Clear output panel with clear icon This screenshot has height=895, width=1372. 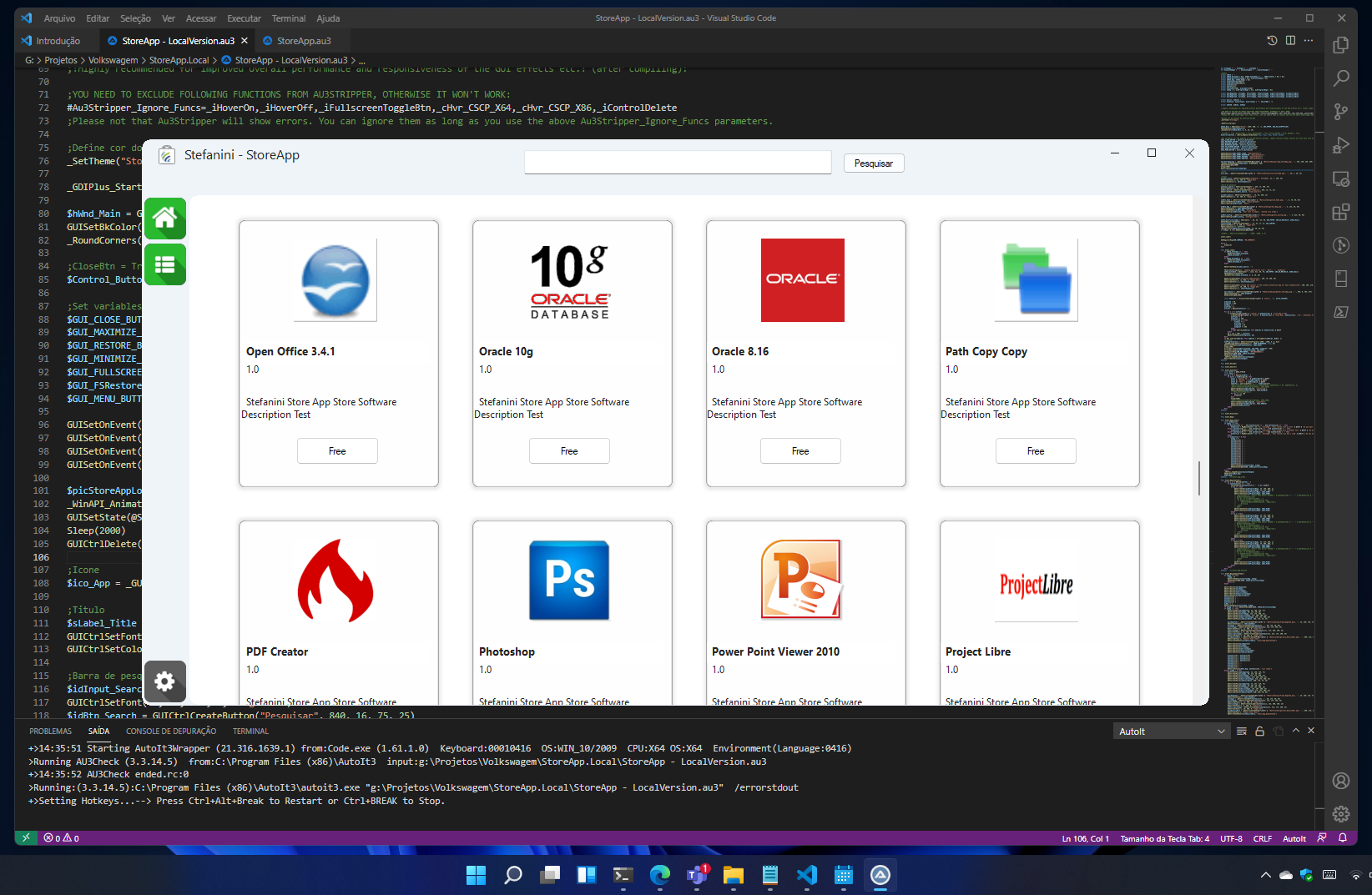pyautogui.click(x=1242, y=731)
